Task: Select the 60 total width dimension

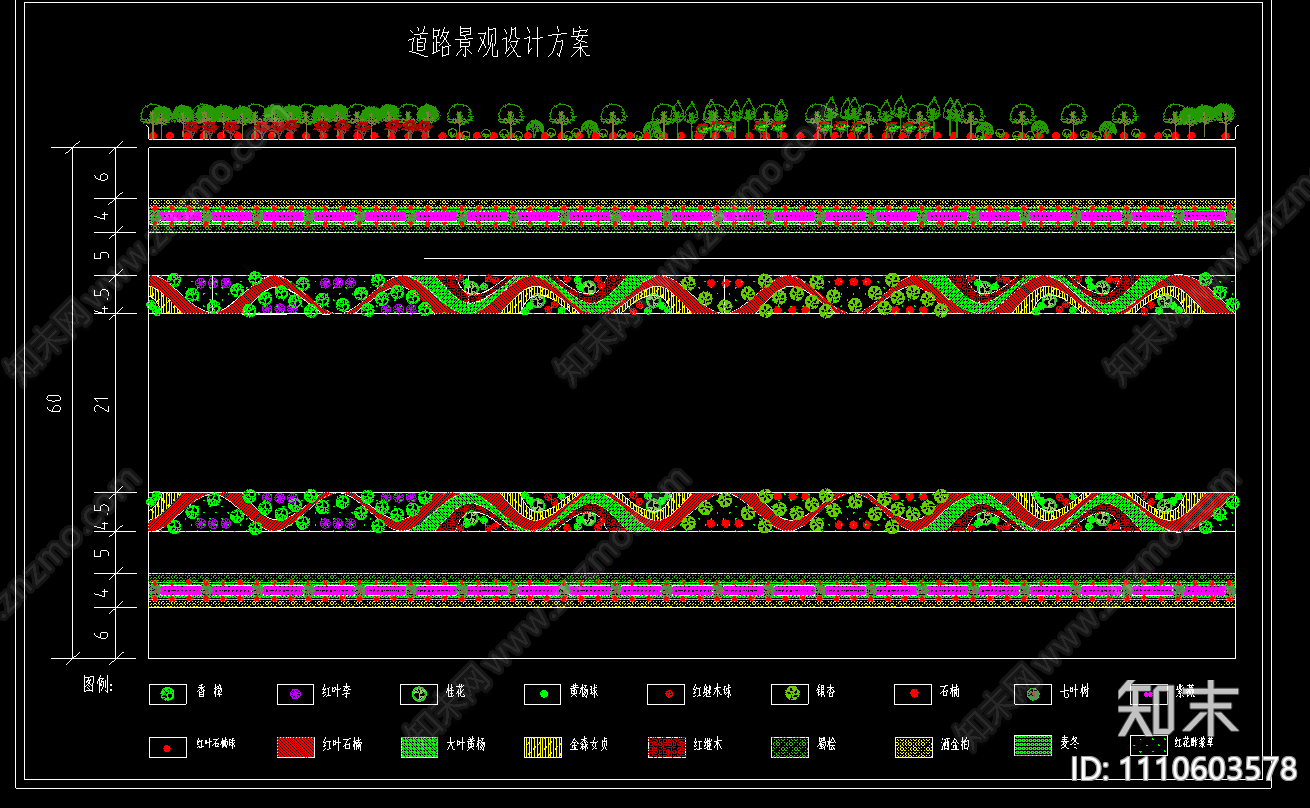Action: click(x=56, y=403)
